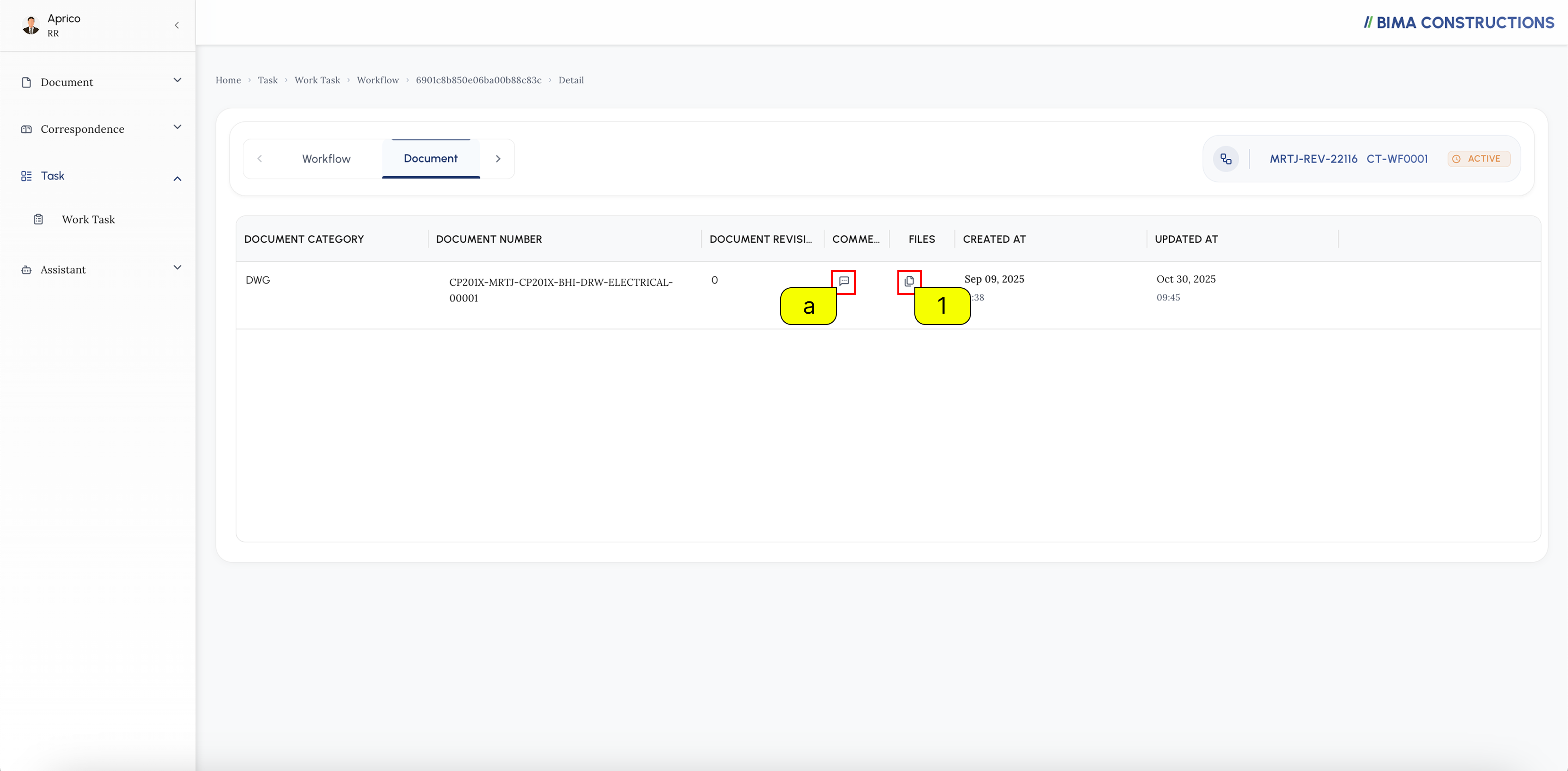This screenshot has width=1568, height=771.
Task: Collapse the sidebar with the left chevron
Action: coord(177,25)
